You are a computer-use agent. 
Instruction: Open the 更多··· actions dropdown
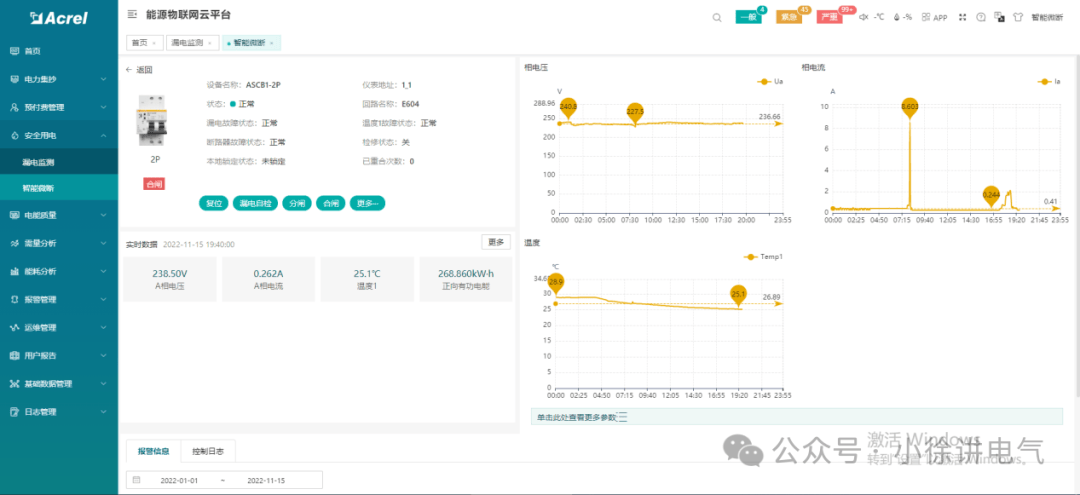coord(367,203)
